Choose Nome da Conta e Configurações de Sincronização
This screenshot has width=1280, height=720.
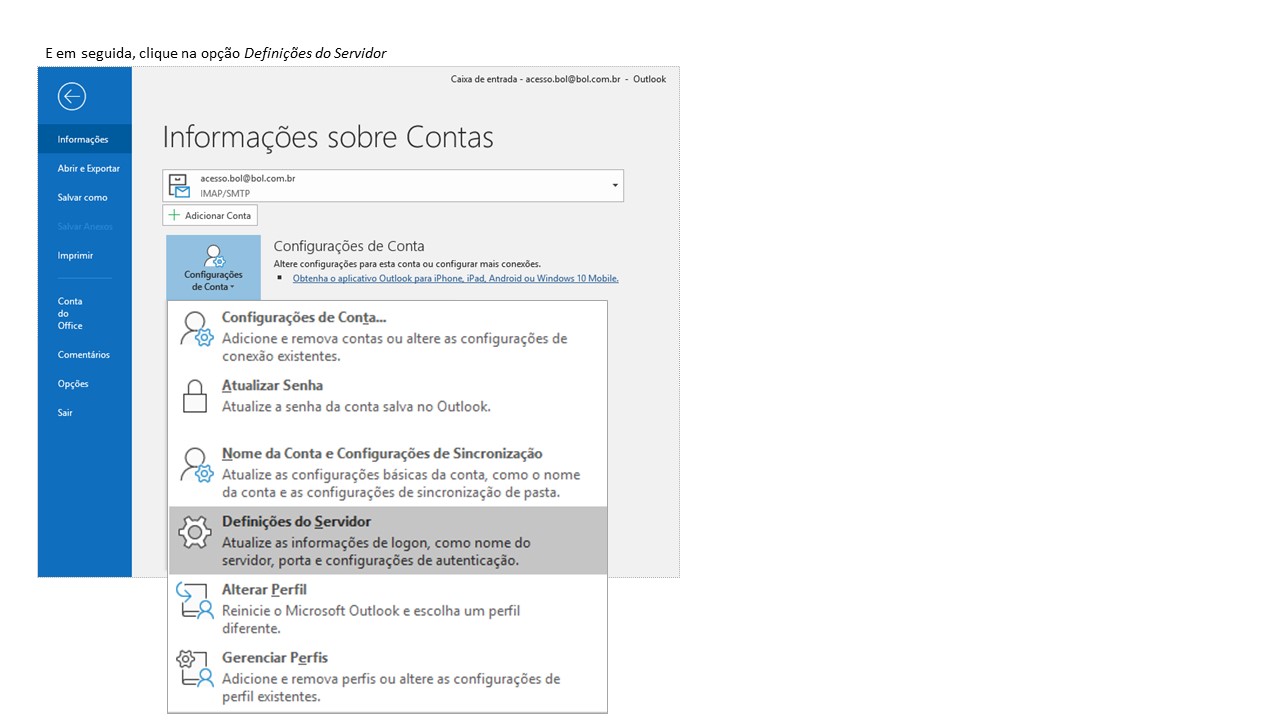[388, 472]
